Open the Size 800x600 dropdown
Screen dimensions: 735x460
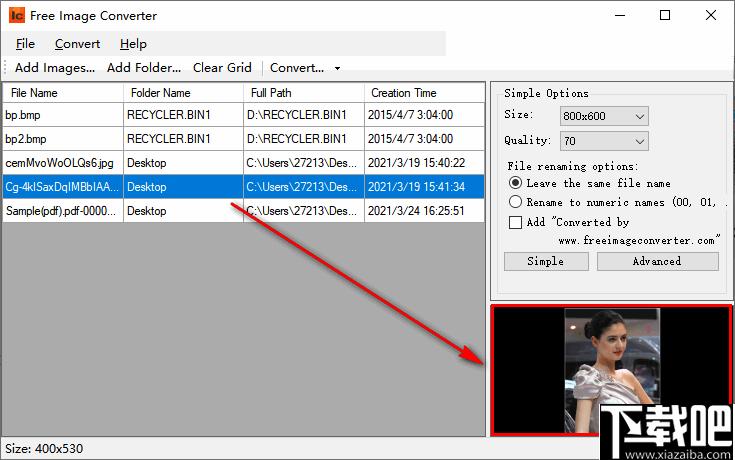tap(604, 116)
